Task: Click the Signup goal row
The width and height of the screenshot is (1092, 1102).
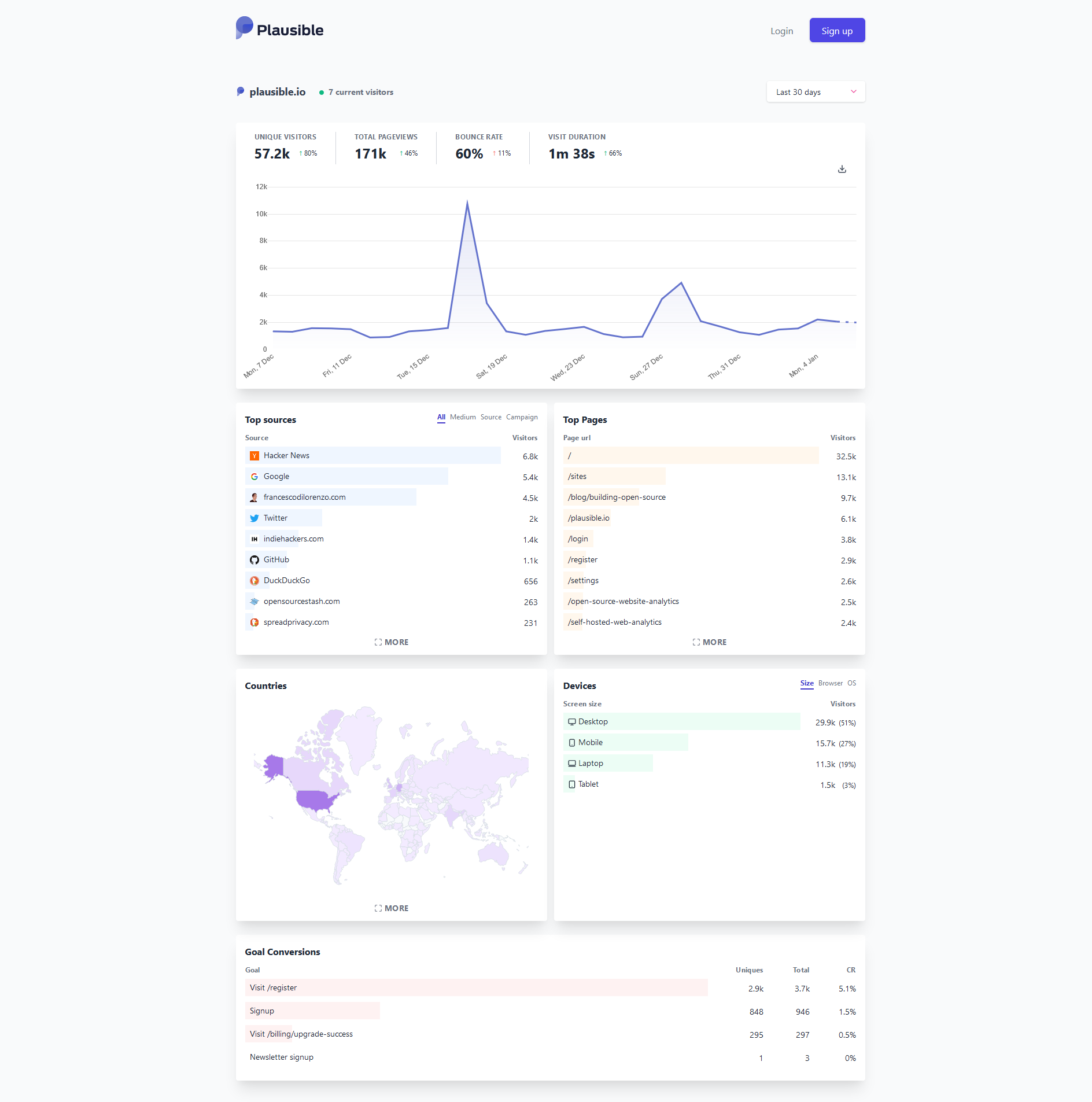Action: (x=550, y=1011)
